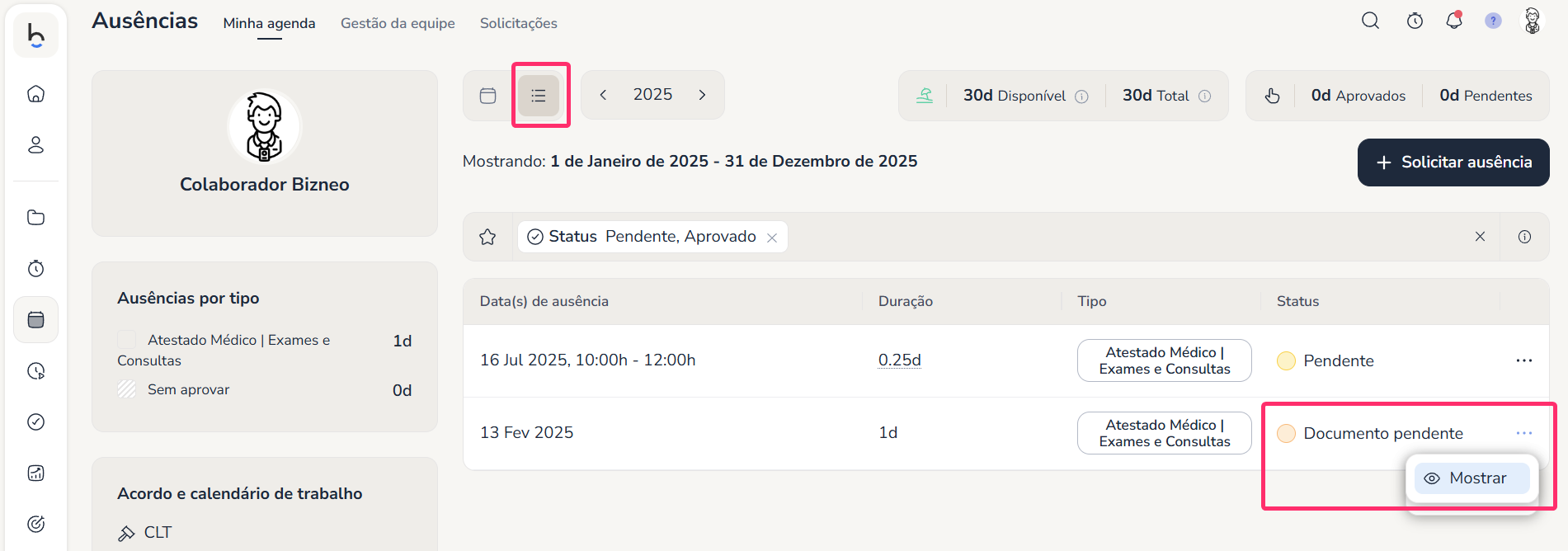Go to Home in sidebar

pyautogui.click(x=35, y=94)
